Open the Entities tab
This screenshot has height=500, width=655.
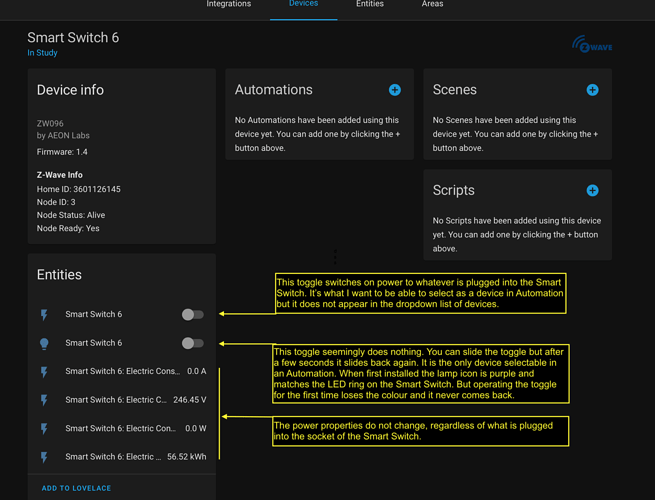click(369, 5)
